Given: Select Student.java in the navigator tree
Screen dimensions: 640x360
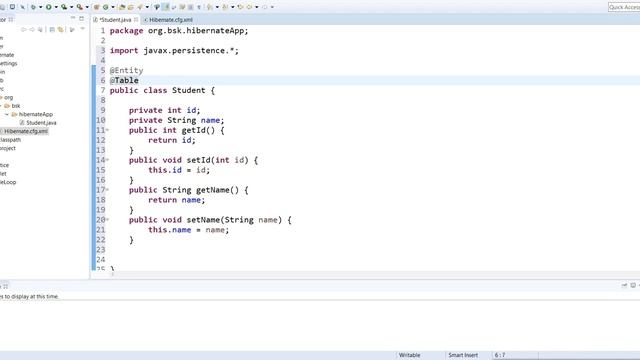Looking at the screenshot, I should 41,122.
